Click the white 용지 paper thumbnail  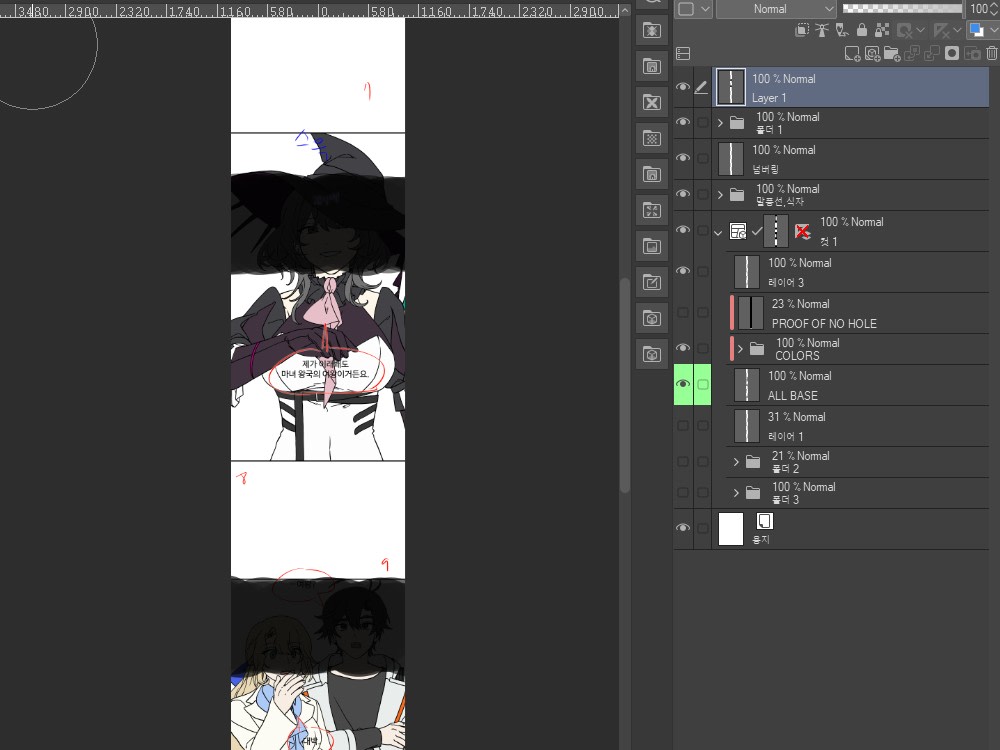pyautogui.click(x=731, y=529)
